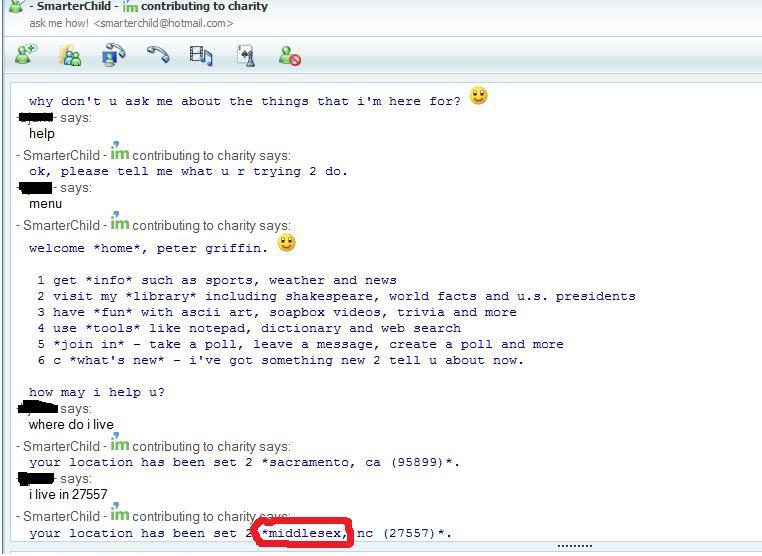The width and height of the screenshot is (762, 556).
Task: Click menu line '6 c *what's new*'
Action: tap(280, 361)
